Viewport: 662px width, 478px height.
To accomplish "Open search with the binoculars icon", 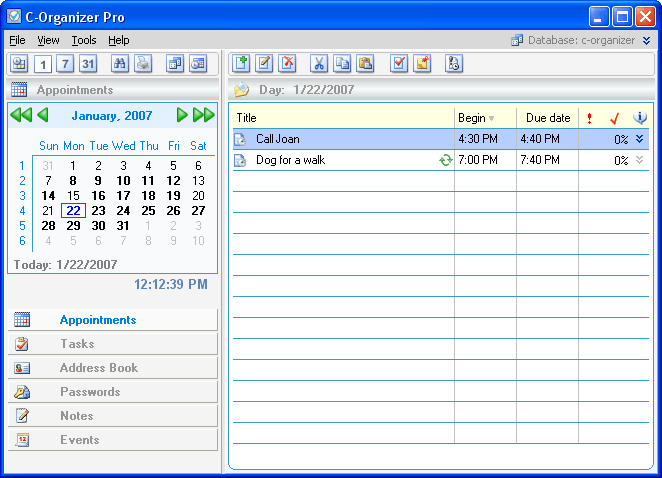I will point(120,64).
